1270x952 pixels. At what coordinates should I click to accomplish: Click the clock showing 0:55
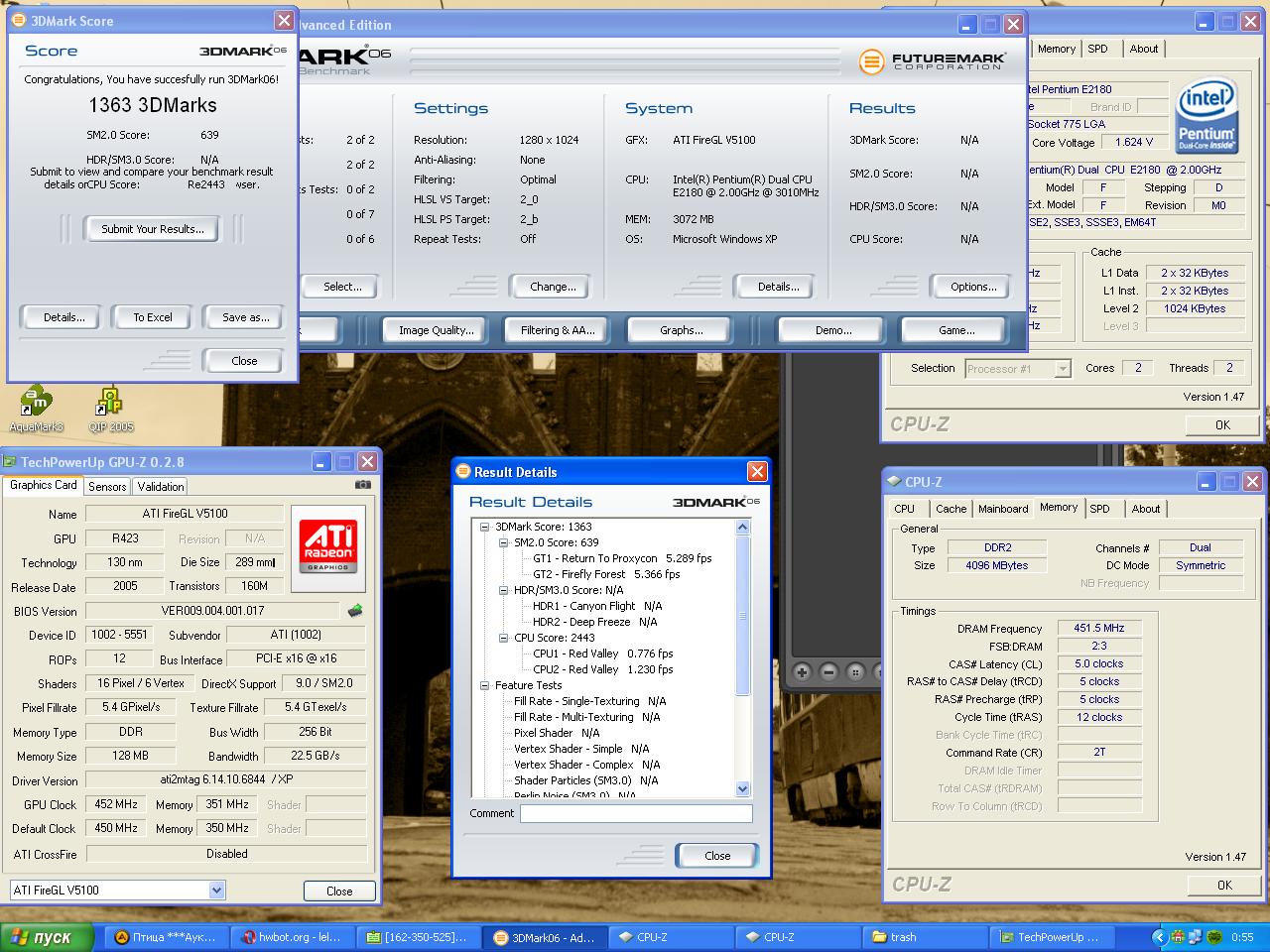(1242, 937)
